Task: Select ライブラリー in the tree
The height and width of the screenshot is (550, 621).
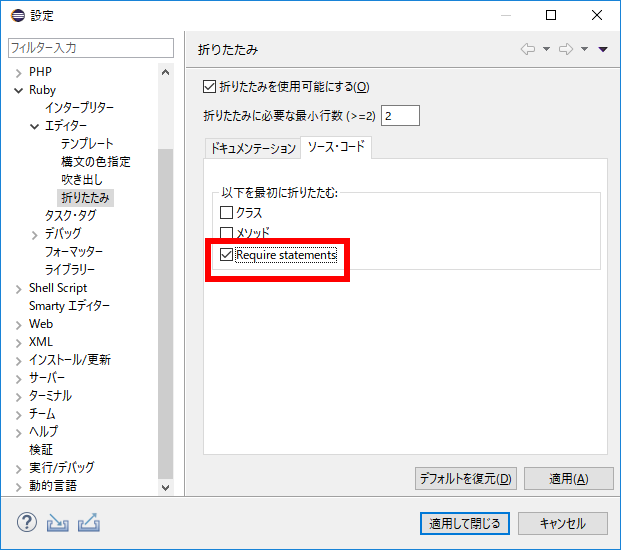Action: (x=70, y=269)
